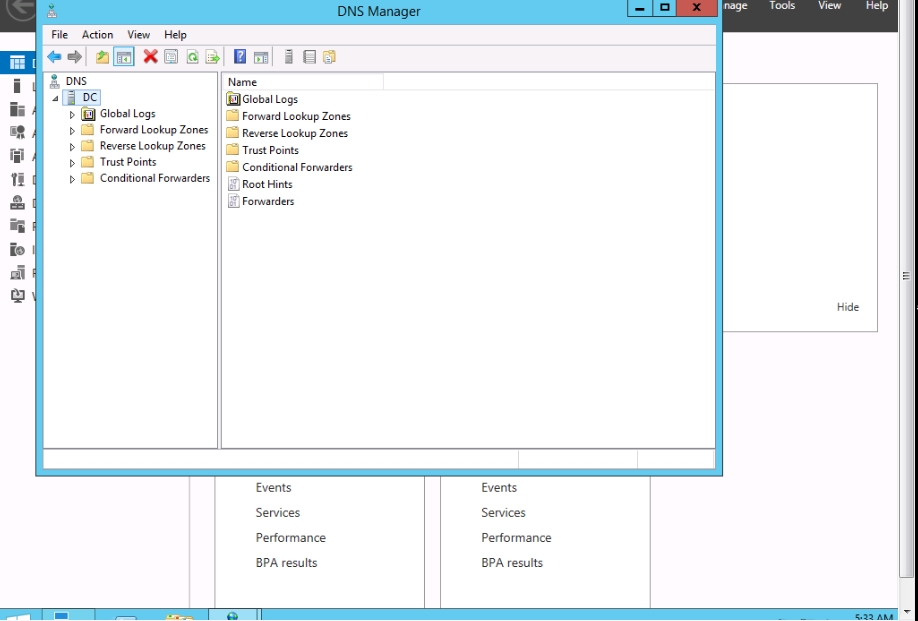Click the New Server icon in toolbar
The width and height of the screenshot is (918, 621).
(x=289, y=57)
